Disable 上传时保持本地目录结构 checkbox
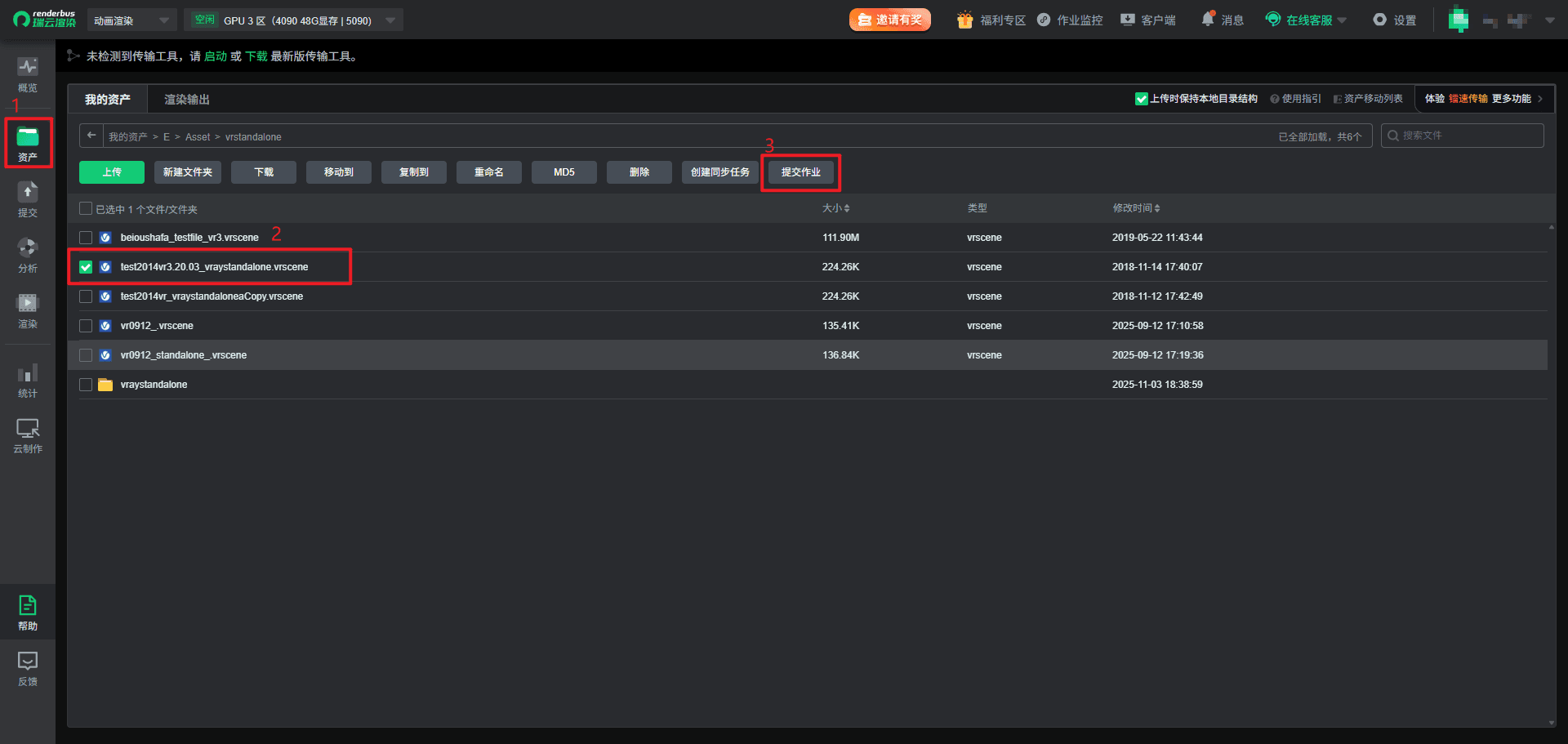Viewport: 1568px width, 744px height. (1141, 99)
